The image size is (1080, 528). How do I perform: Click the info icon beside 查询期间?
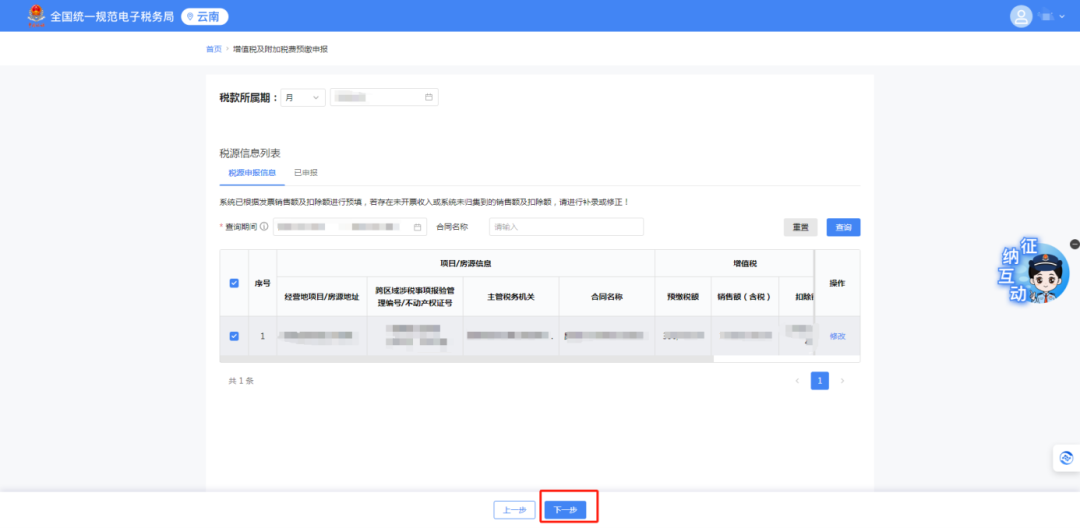coord(264,226)
